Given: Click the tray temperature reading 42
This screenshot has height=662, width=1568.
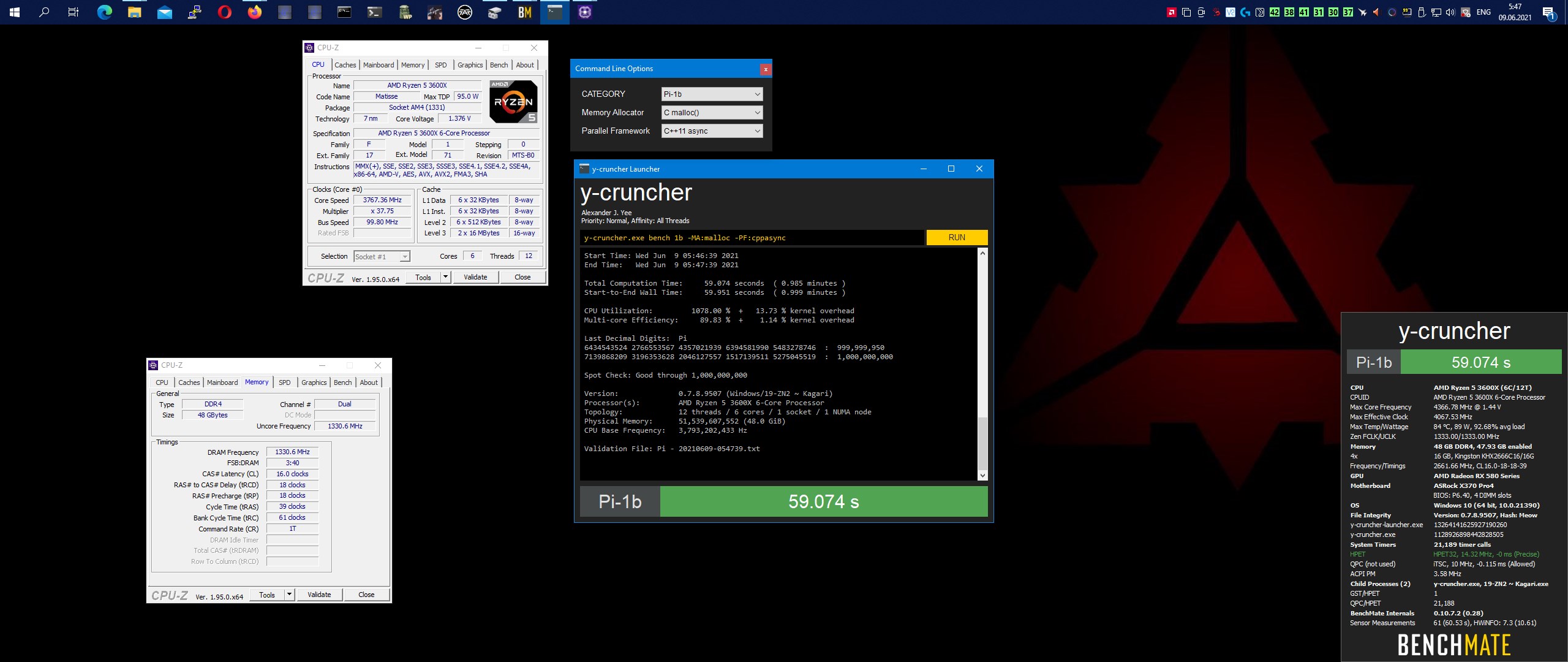Looking at the screenshot, I should (1274, 12).
